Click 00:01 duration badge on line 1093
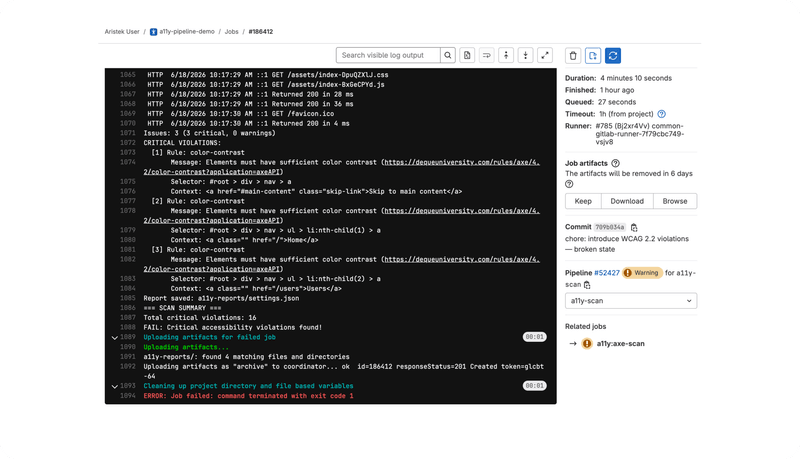Viewport: 800px width, 459px height. [534, 386]
